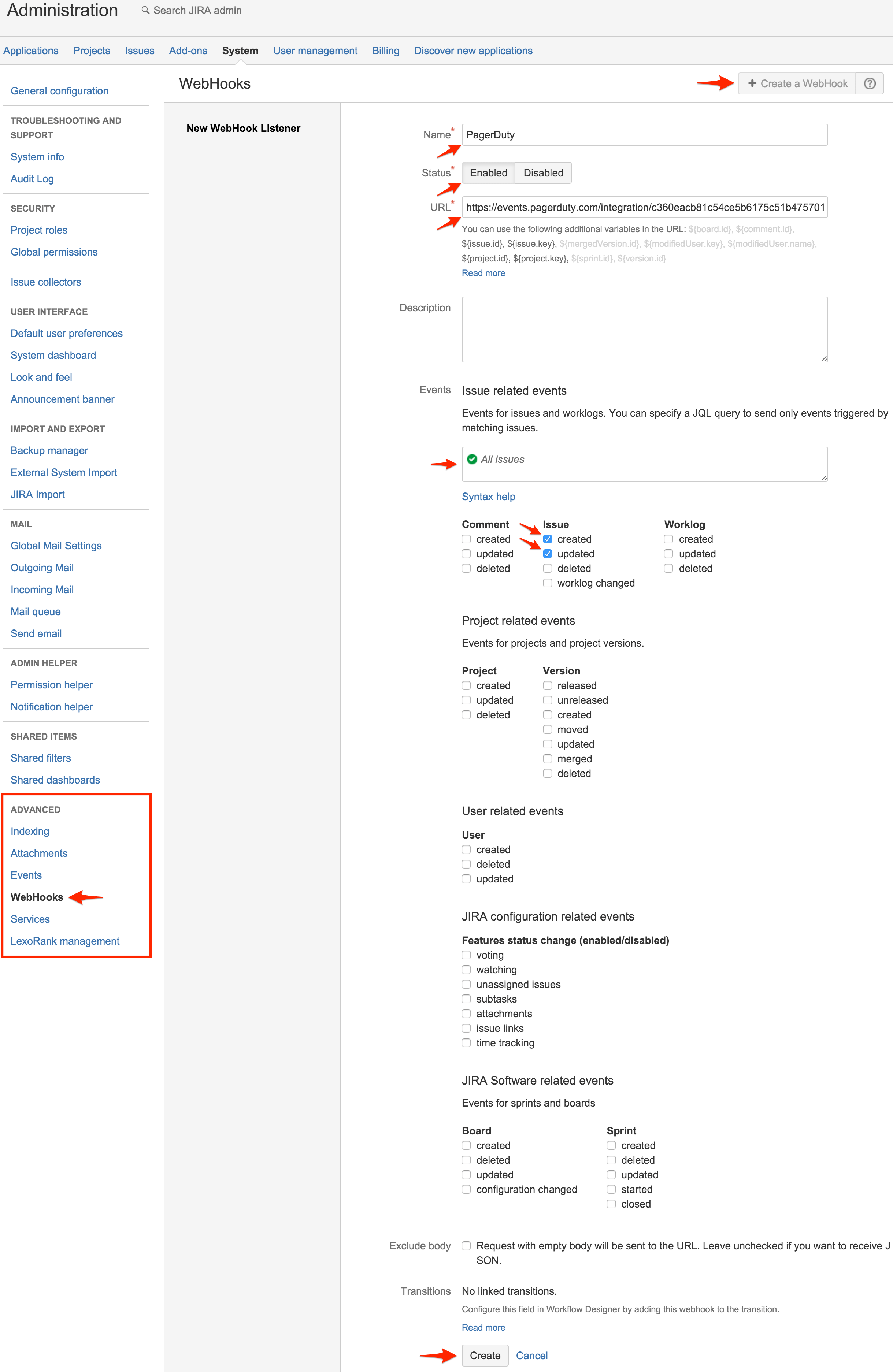Open Billing tab
893x1372 pixels.
coord(386,51)
